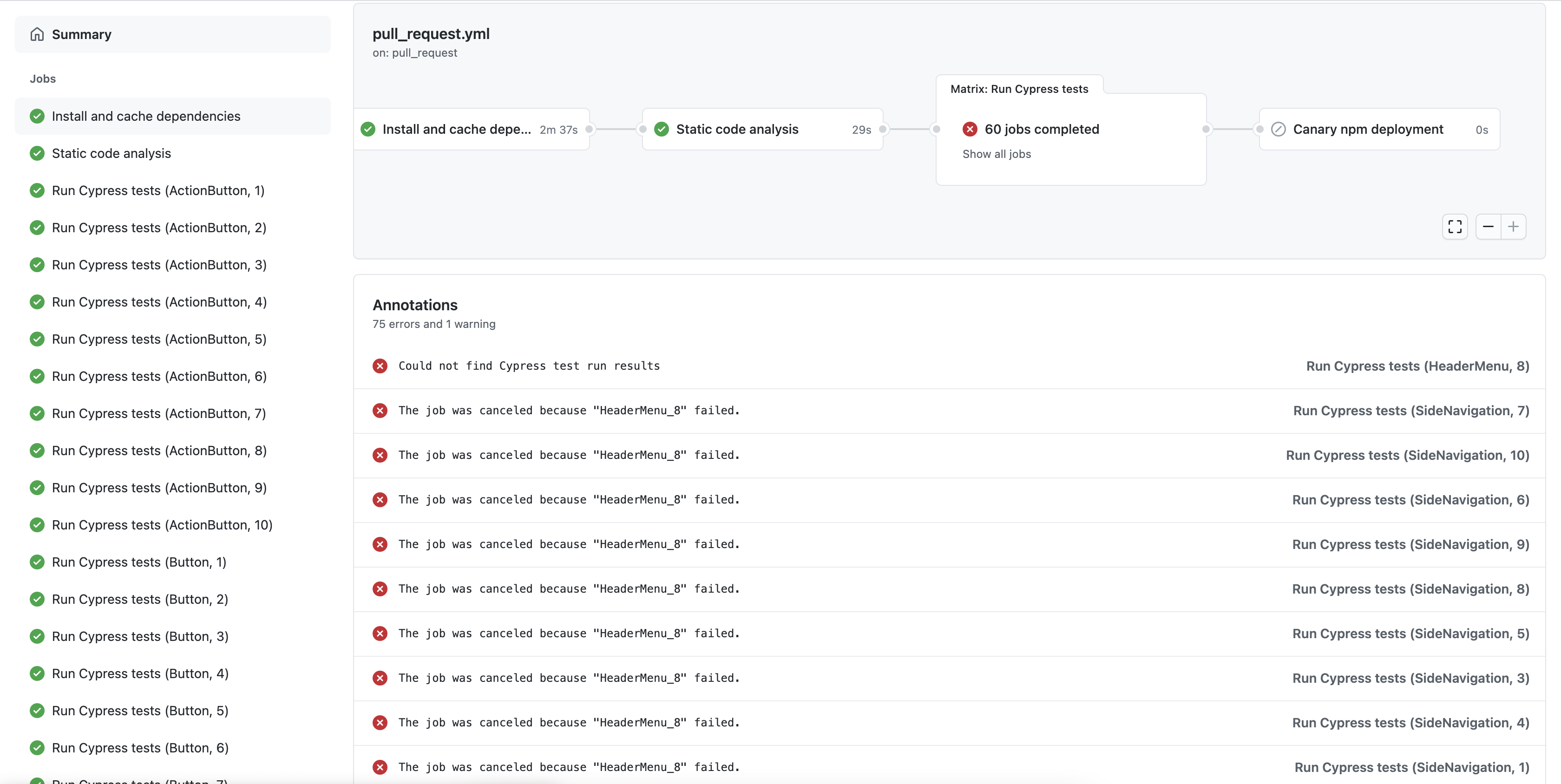Click the 'Could not find Cypress test run results' message
The width and height of the screenshot is (1561, 784).
click(529, 366)
